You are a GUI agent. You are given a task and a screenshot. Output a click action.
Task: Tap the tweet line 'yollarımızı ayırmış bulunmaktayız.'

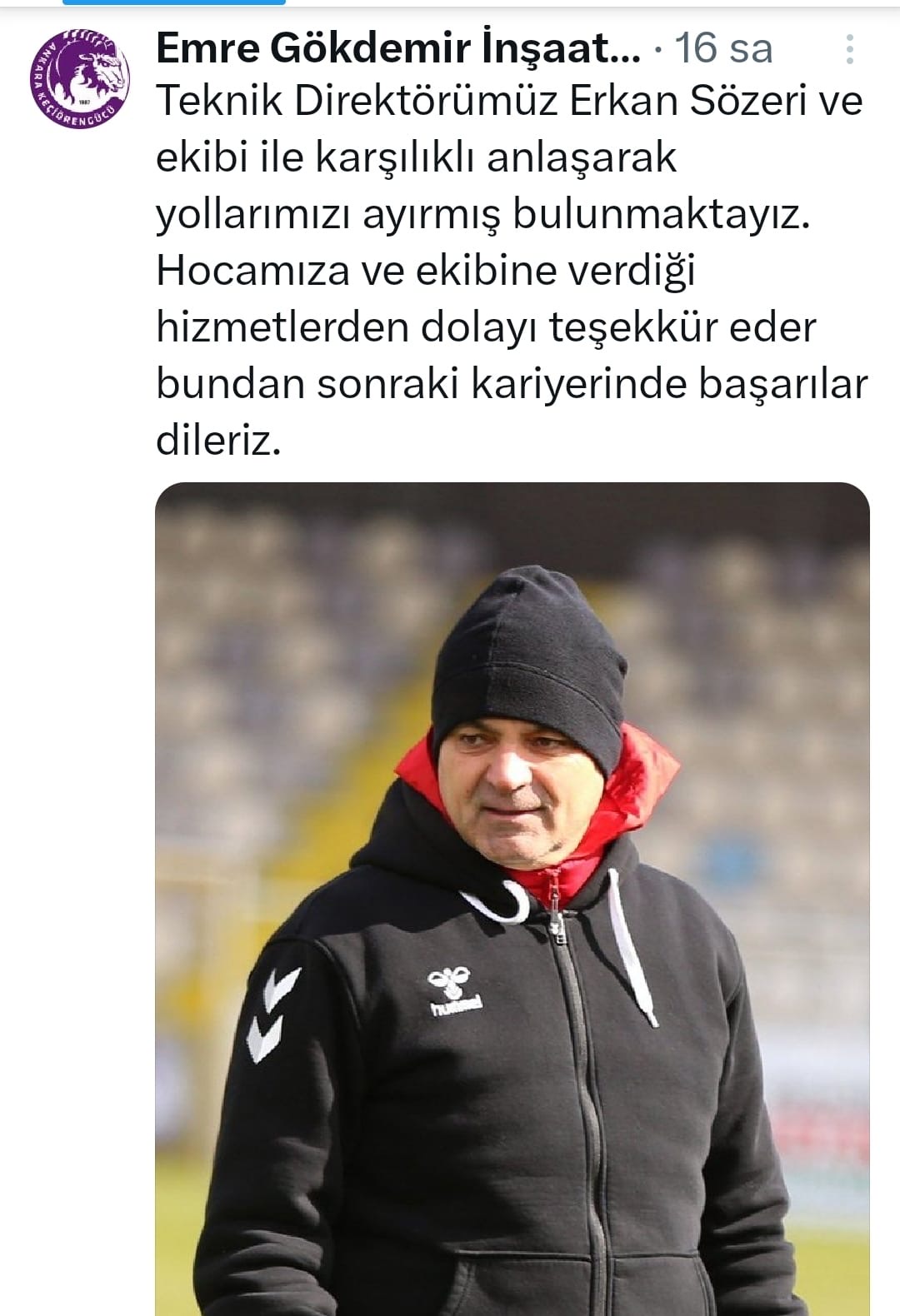tap(483, 214)
